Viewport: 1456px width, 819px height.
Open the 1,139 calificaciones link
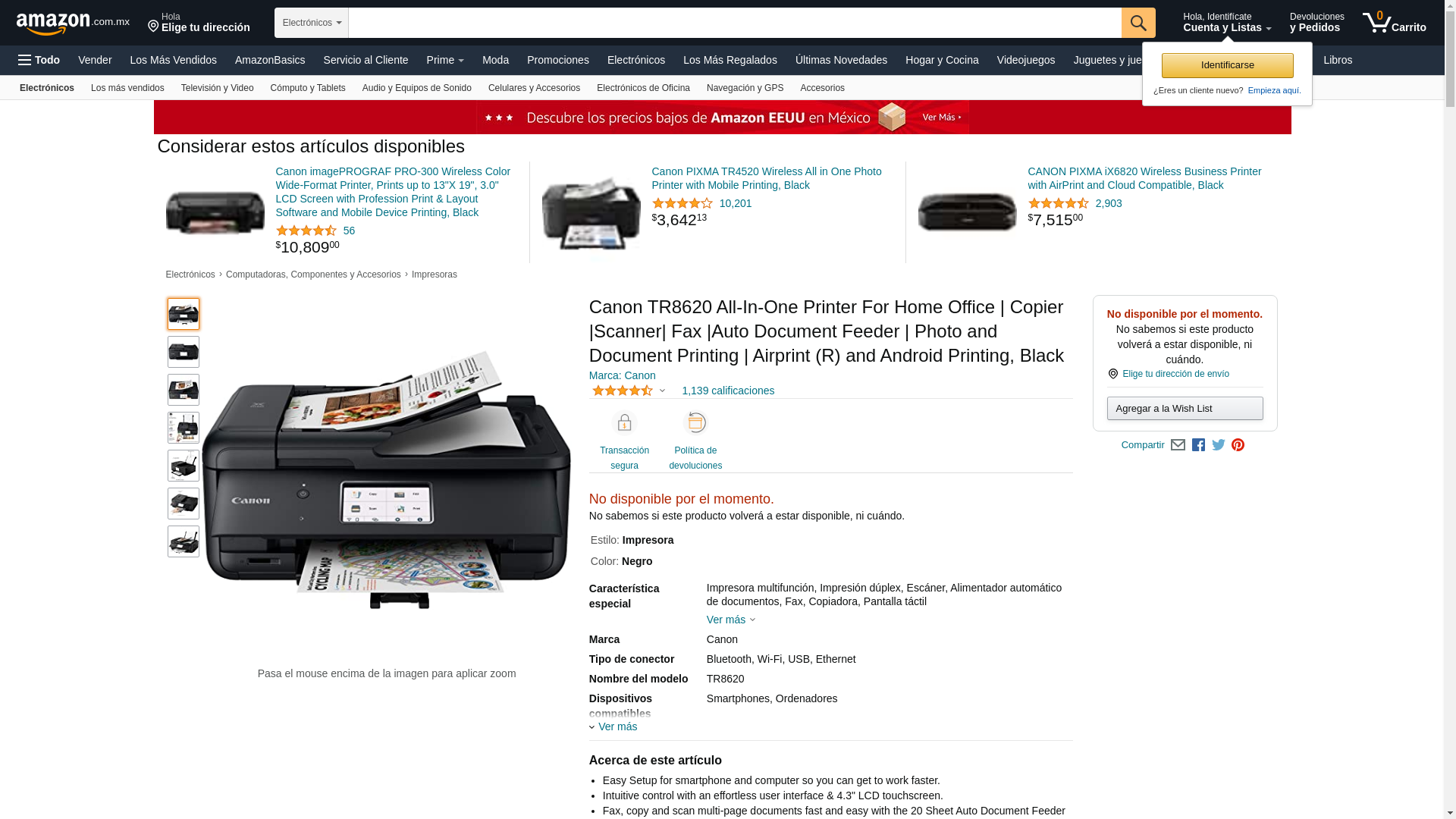(728, 391)
